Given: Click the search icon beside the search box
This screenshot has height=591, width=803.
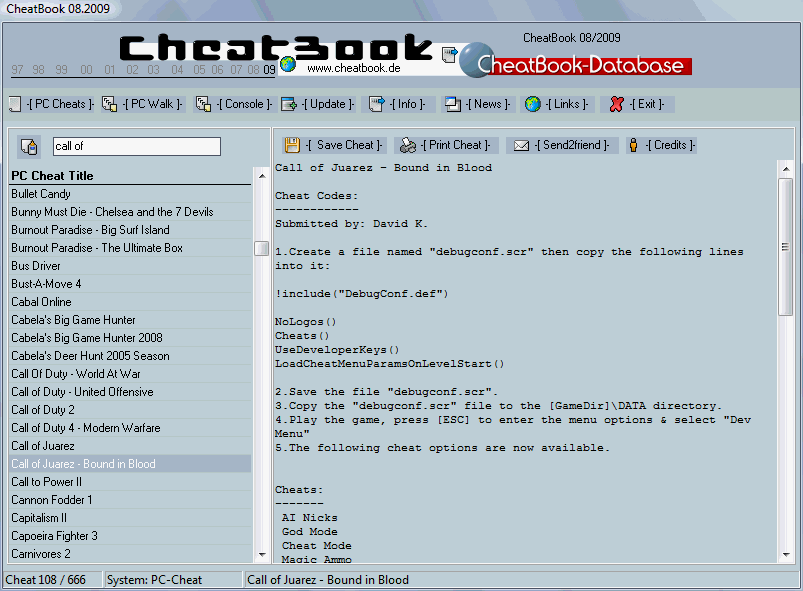Looking at the screenshot, I should click(x=29, y=146).
